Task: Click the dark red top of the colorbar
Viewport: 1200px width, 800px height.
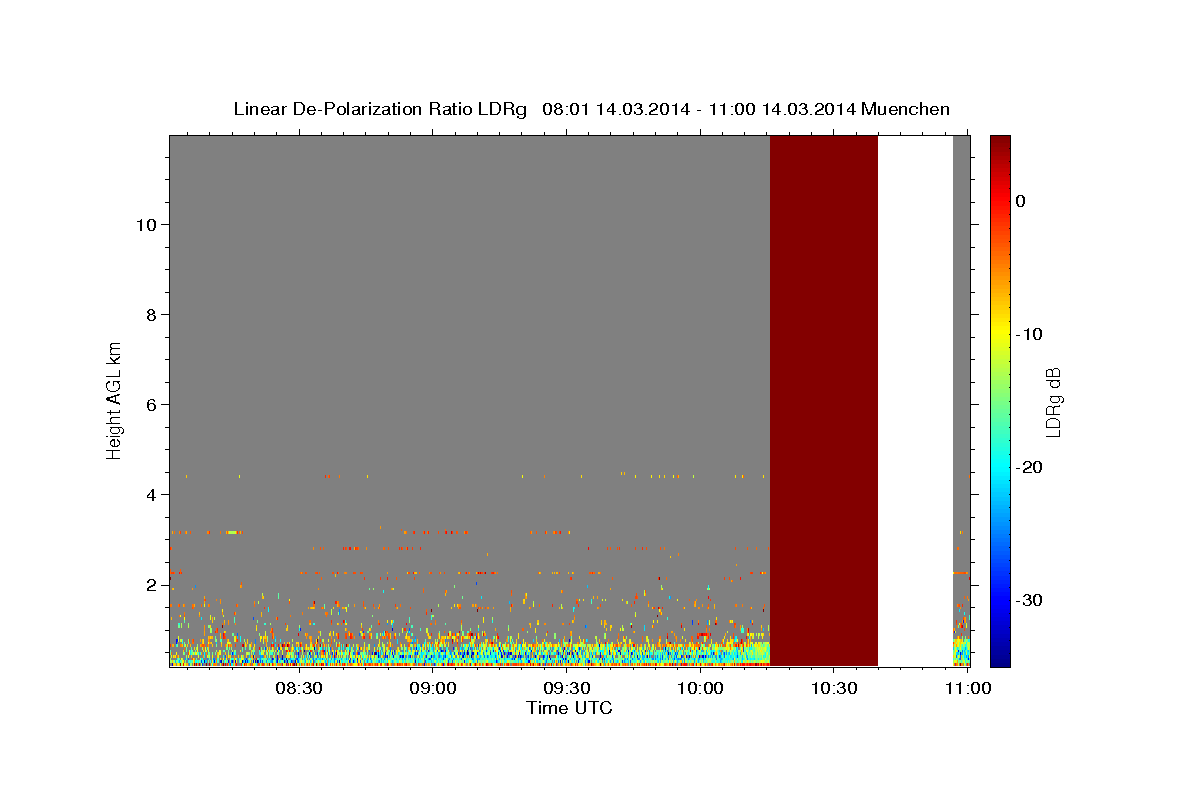Action: 1000,145
